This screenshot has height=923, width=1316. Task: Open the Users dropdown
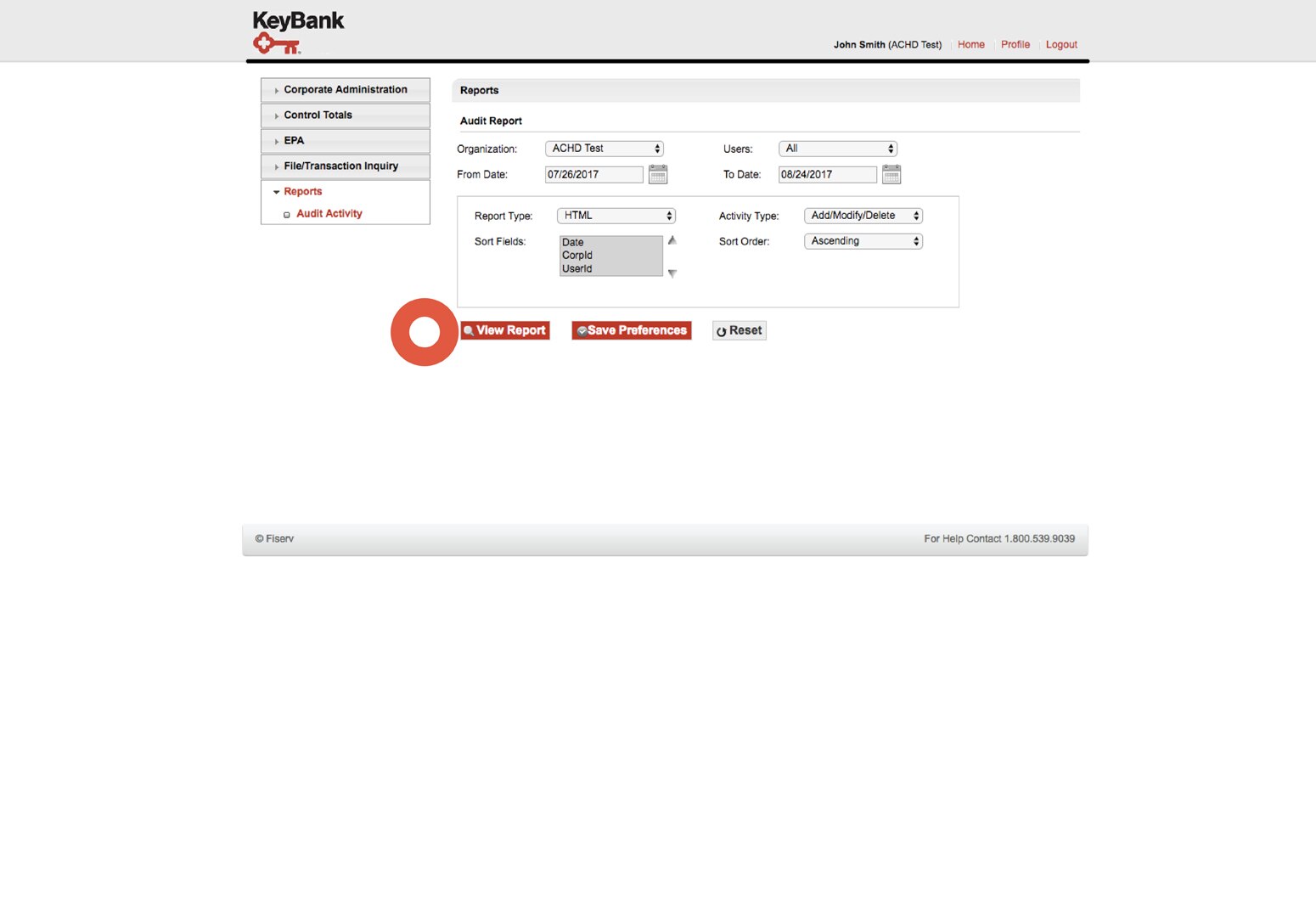837,149
